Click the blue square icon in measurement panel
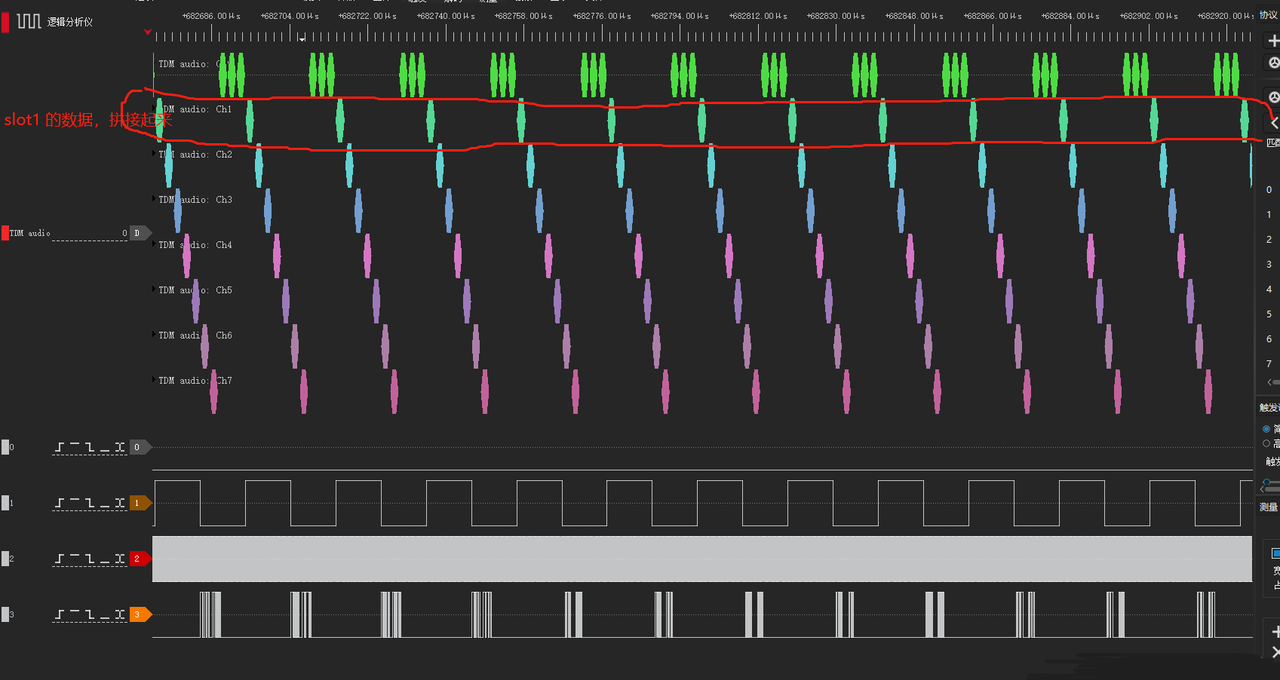This screenshot has height=680, width=1280. 1276,553
